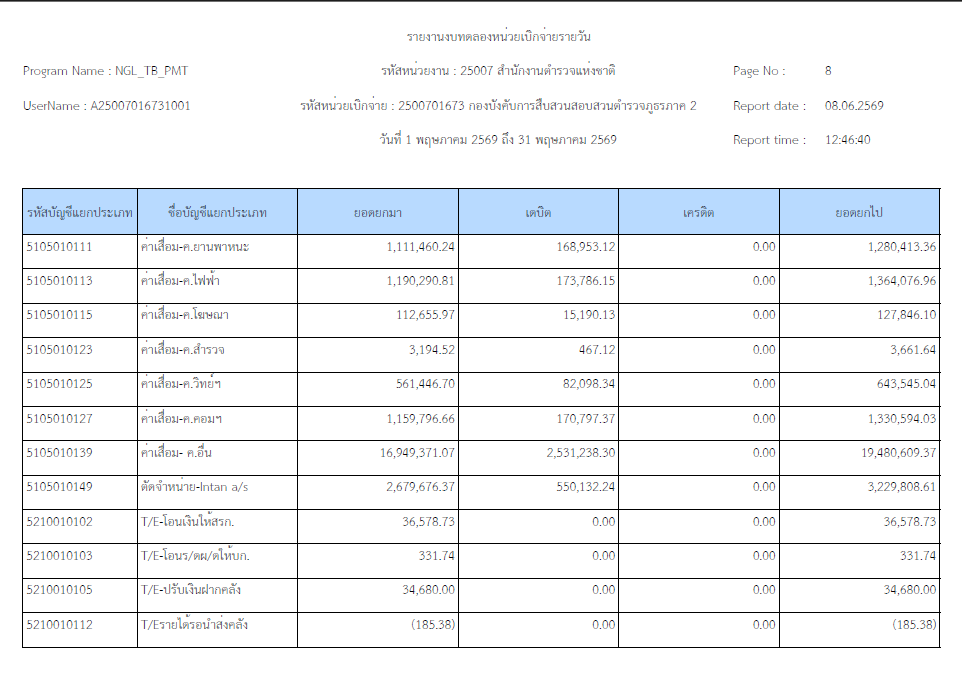This screenshot has height=682, width=962.
Task: Click the ค่าเสื่อม-ค.ไฟฟ้า account name cell
Action: pos(217,285)
